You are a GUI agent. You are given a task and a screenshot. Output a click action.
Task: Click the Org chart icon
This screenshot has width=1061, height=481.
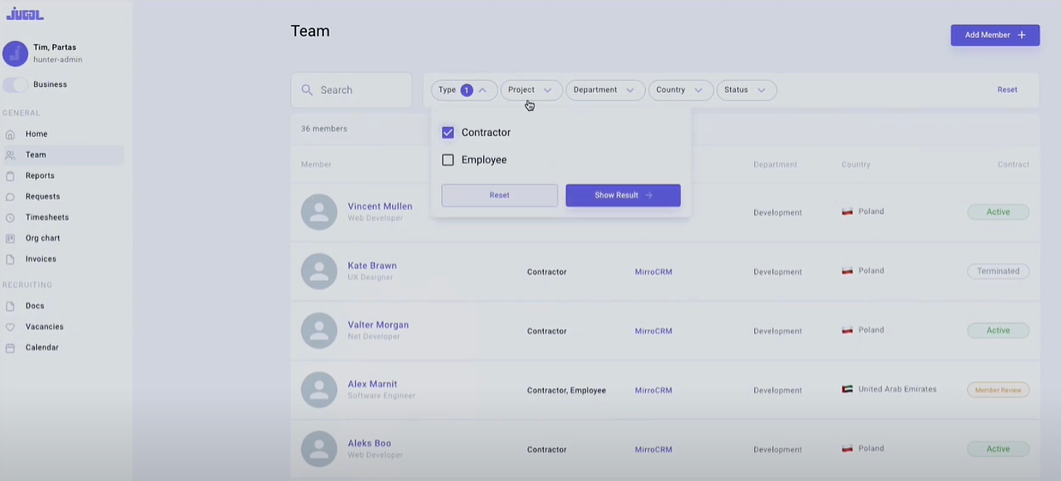pyautogui.click(x=10, y=239)
